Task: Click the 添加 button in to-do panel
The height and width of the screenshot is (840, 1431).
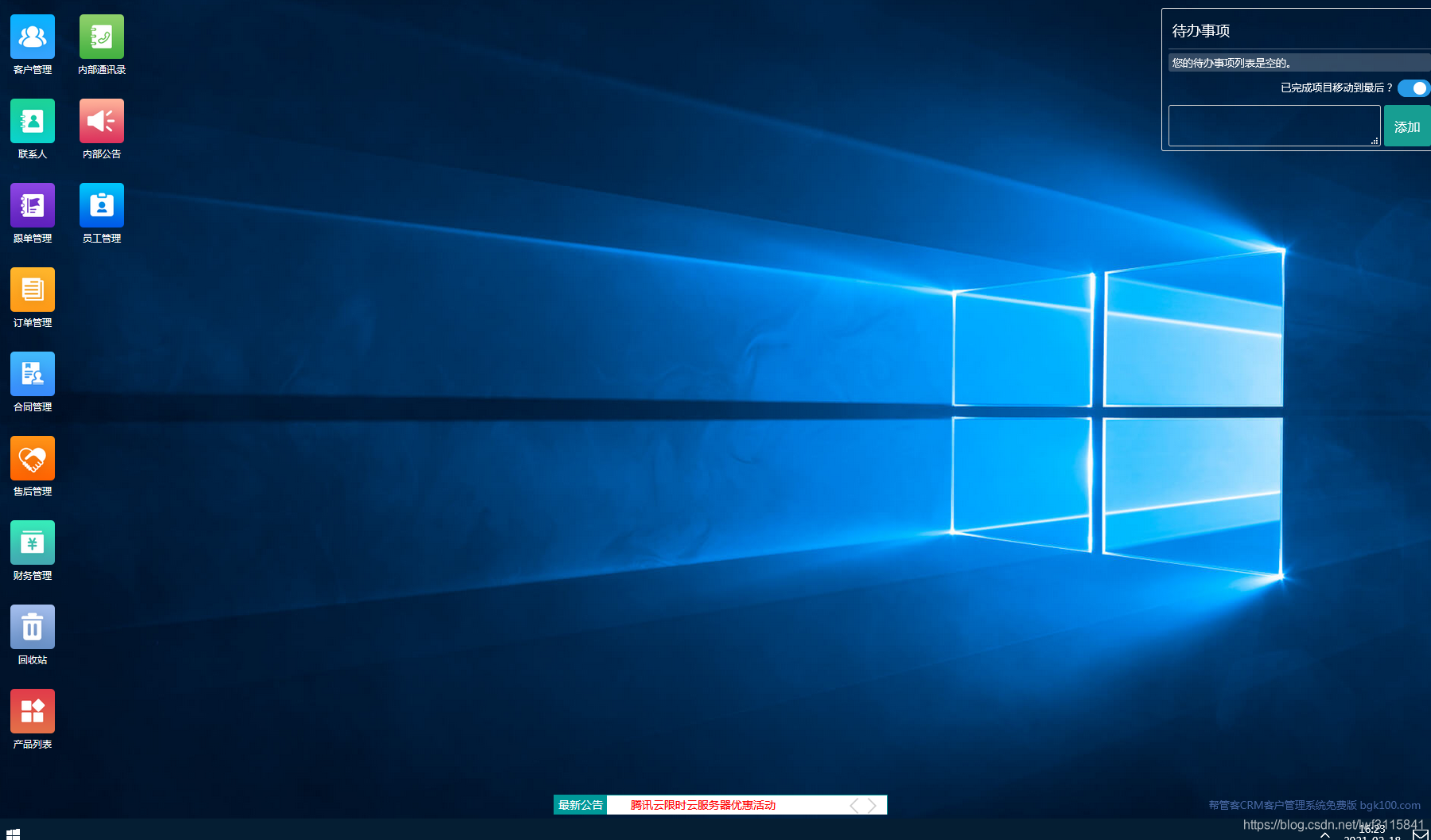Action: click(1407, 126)
